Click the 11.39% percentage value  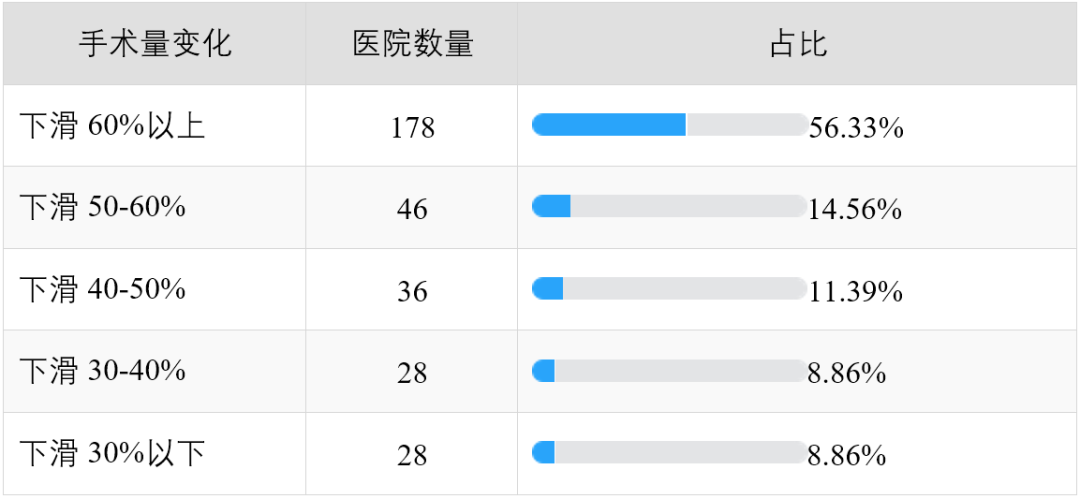(x=855, y=291)
